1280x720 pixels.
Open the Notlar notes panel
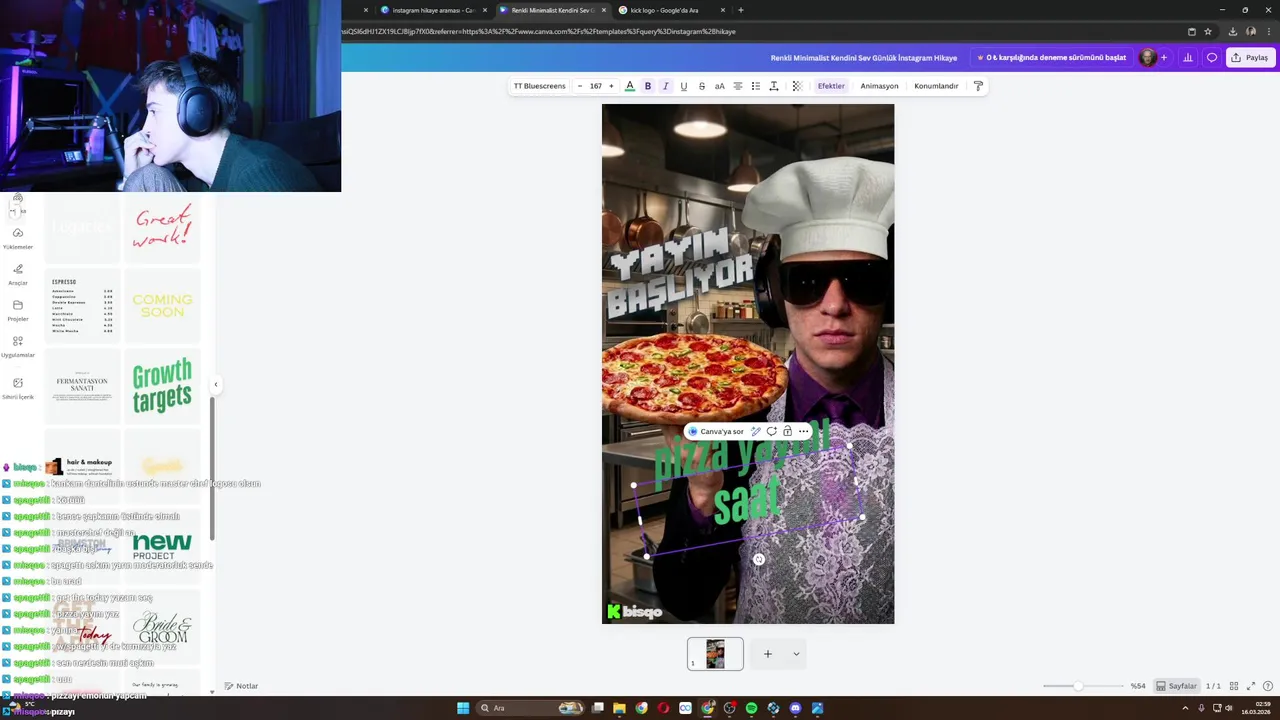(x=241, y=686)
